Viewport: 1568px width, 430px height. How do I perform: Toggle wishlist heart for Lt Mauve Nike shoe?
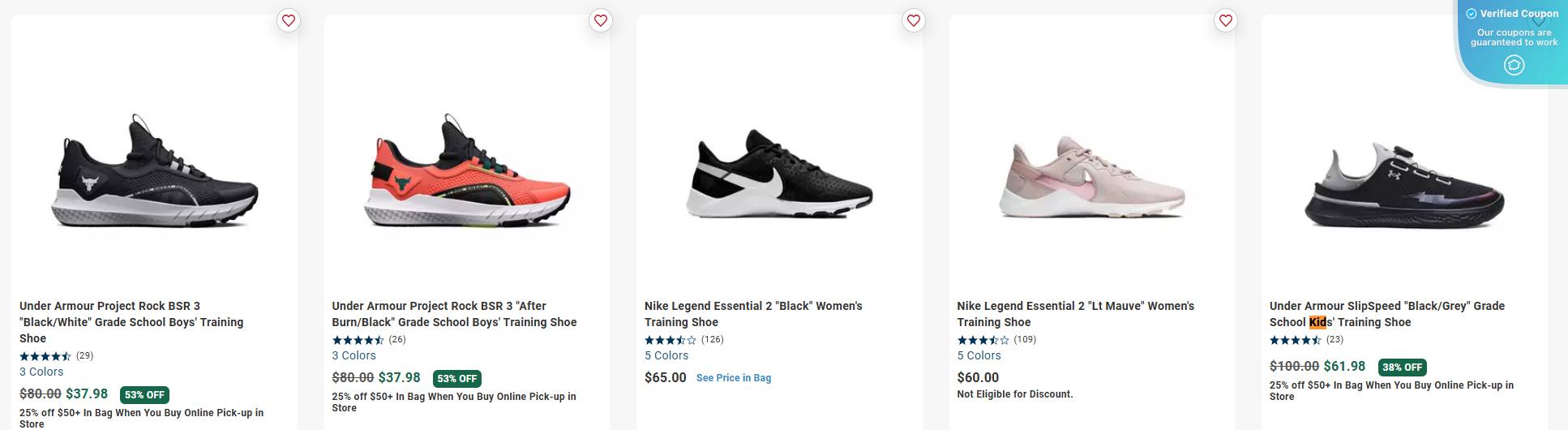[1226, 21]
